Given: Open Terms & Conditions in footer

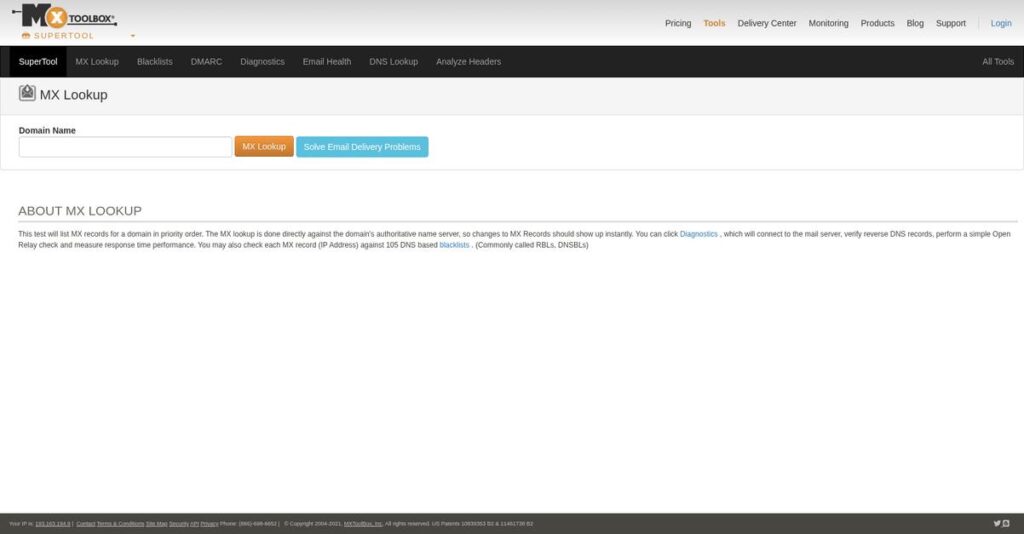Looking at the screenshot, I should coord(120,524).
